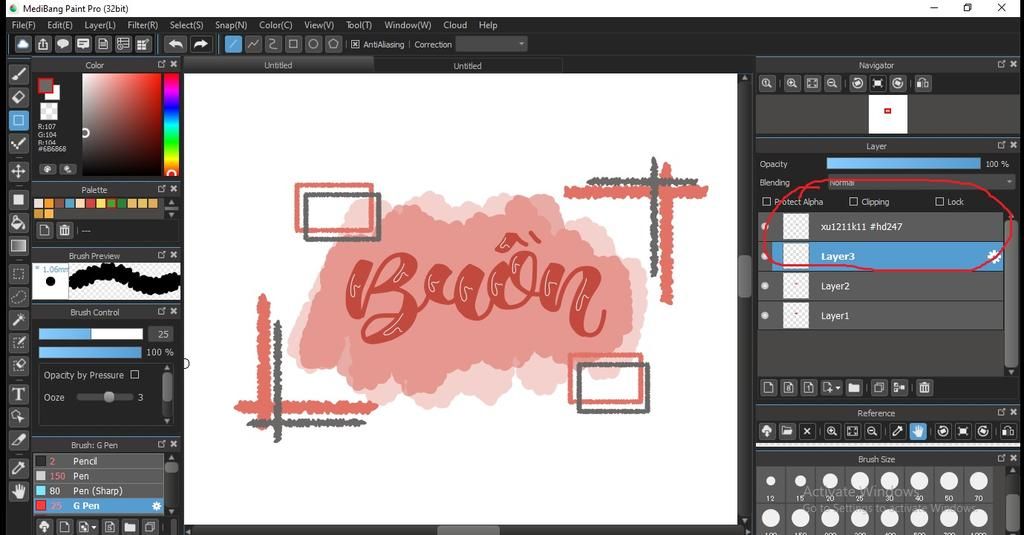Select brush size 70 preset
This screenshot has height=535, width=1024.
[x=978, y=485]
